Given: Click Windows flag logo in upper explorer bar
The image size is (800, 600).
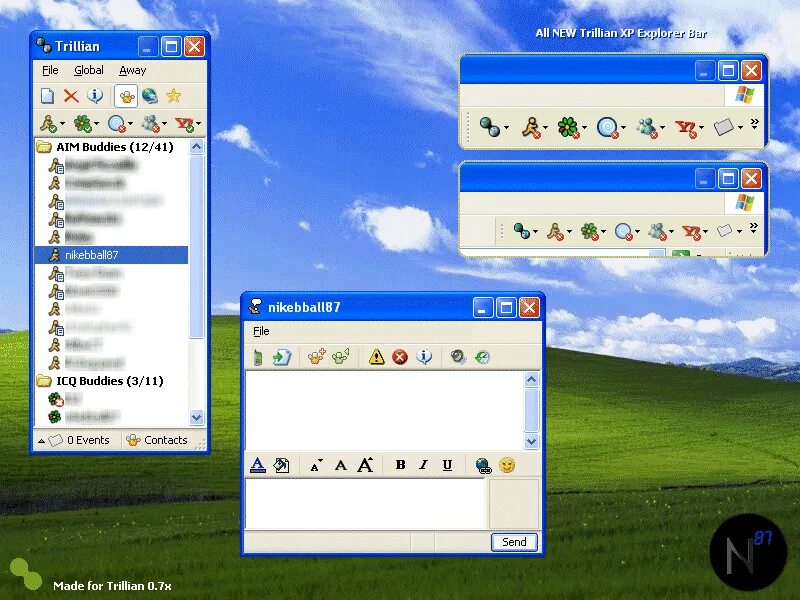Looking at the screenshot, I should click(744, 95).
